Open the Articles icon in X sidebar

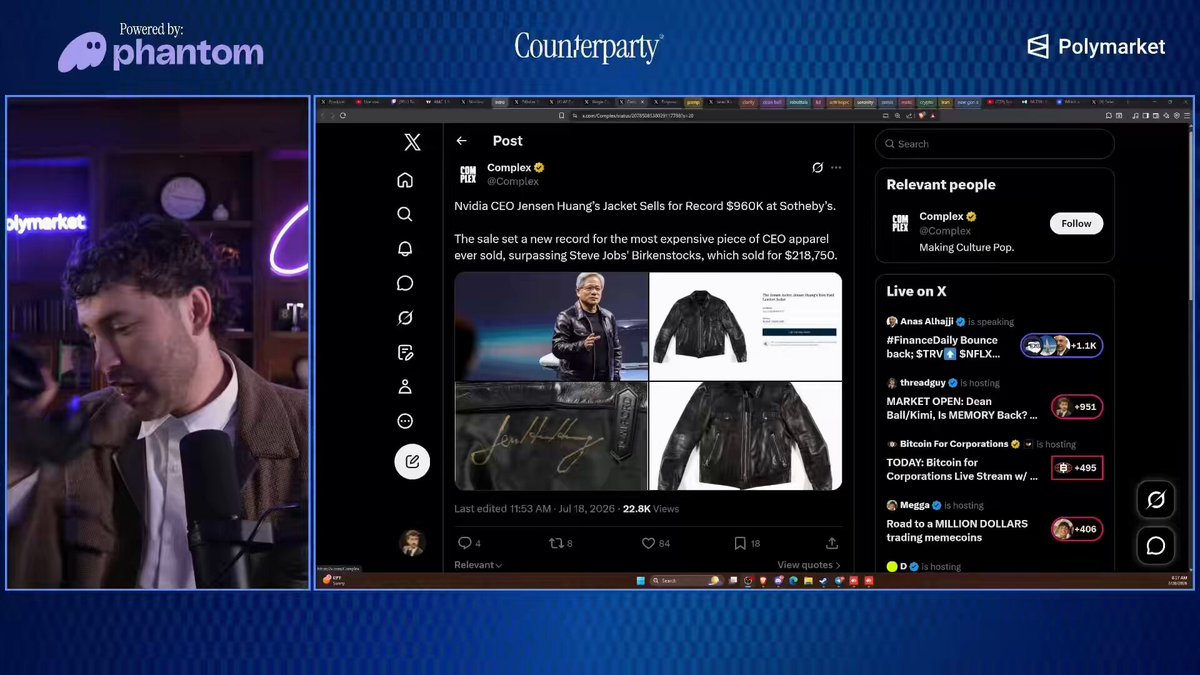pos(405,352)
